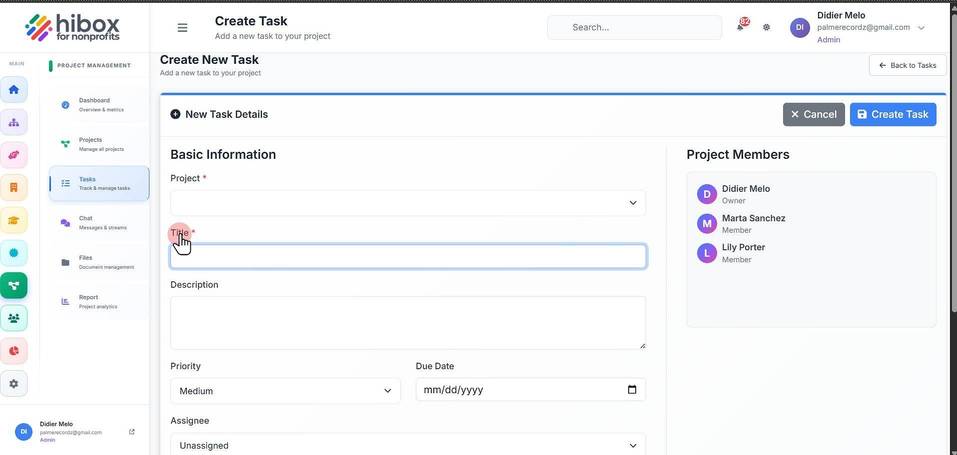Go to Dashboard in Project Management menu

[99, 104]
